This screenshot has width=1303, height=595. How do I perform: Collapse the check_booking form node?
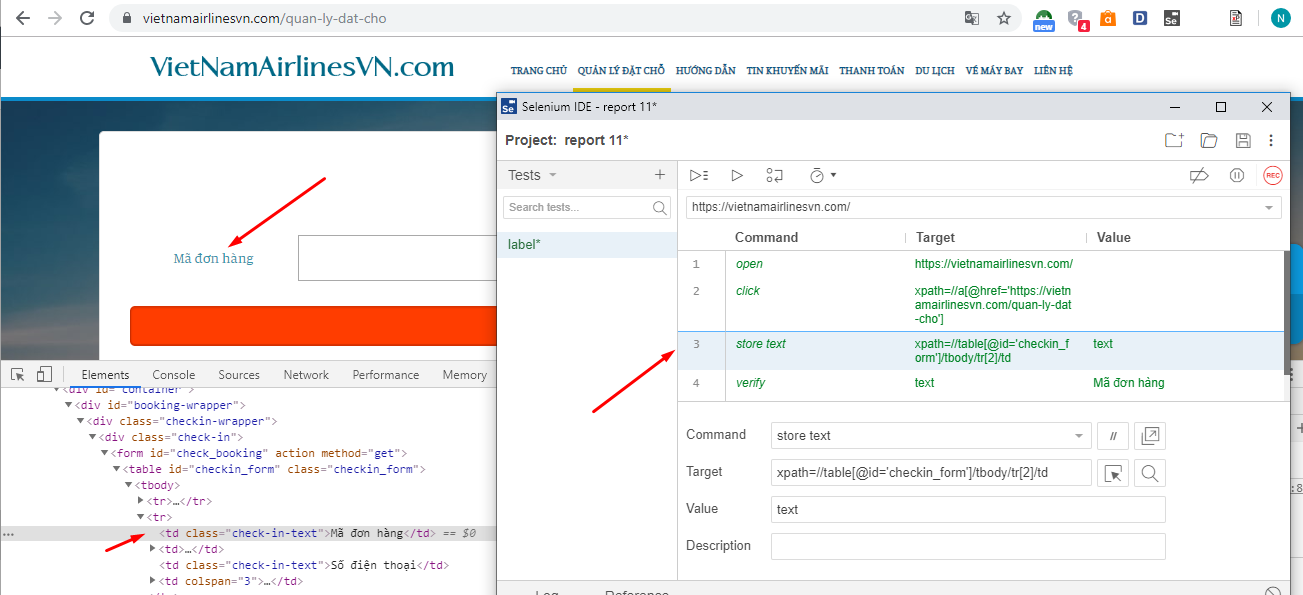tap(105, 453)
